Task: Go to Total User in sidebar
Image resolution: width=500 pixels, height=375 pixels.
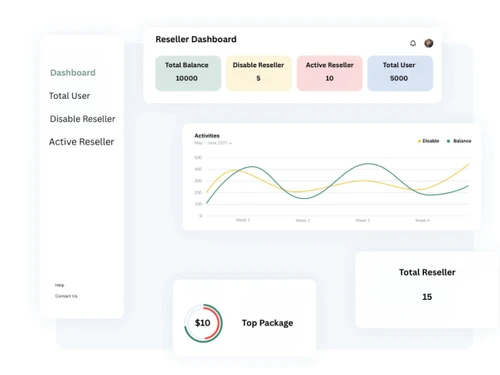Action: pos(69,96)
